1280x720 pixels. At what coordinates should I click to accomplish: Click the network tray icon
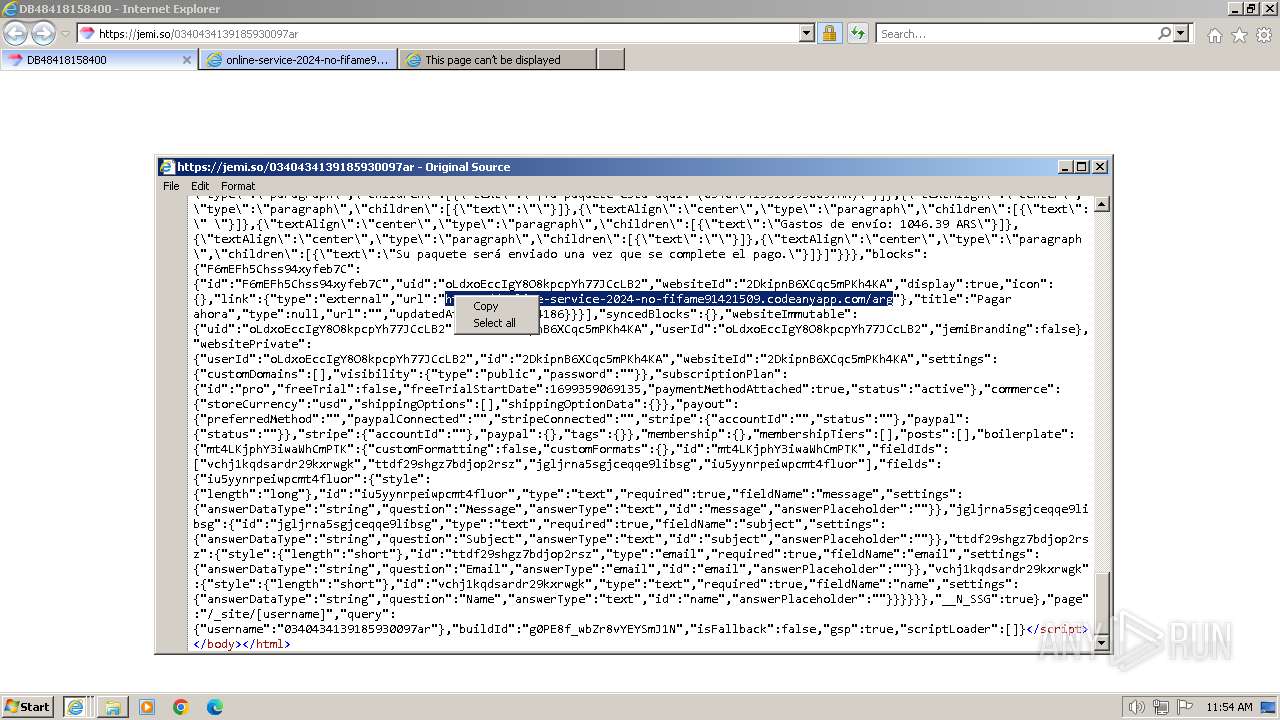pos(1162,707)
